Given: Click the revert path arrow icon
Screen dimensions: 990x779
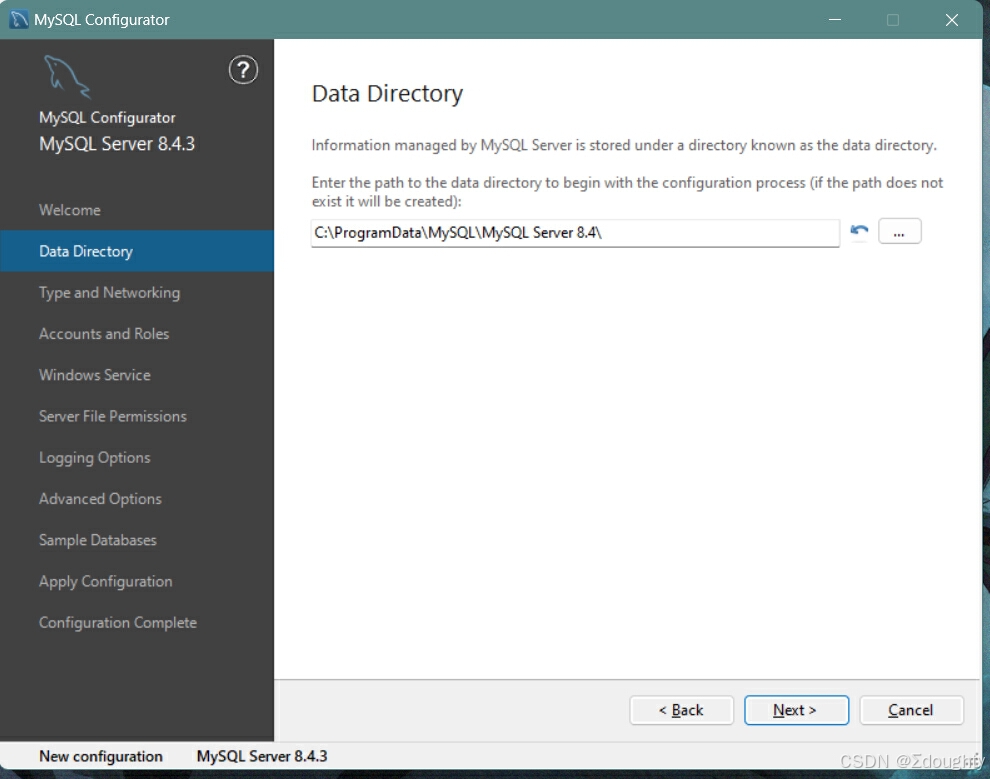Looking at the screenshot, I should (x=859, y=231).
